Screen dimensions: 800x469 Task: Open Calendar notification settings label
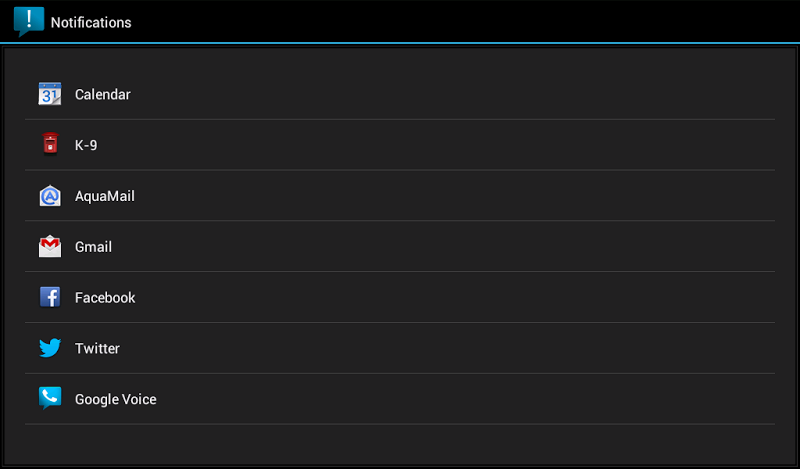click(x=103, y=94)
